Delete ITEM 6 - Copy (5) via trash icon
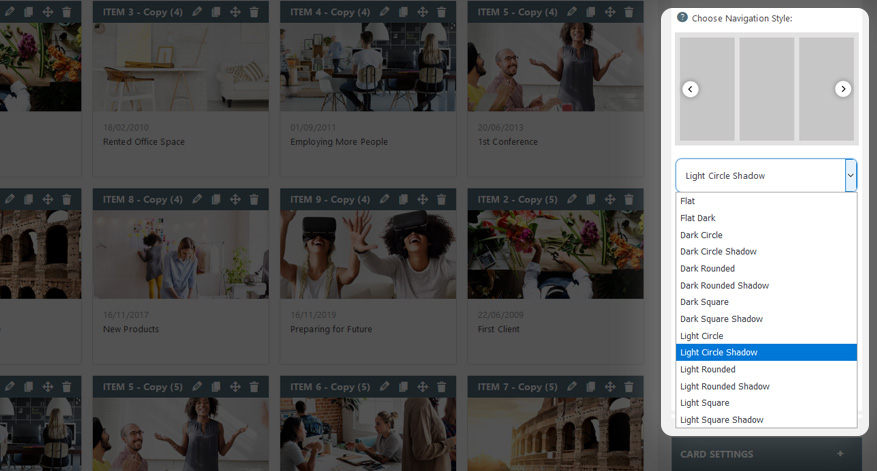The width and height of the screenshot is (877, 471). coord(441,386)
